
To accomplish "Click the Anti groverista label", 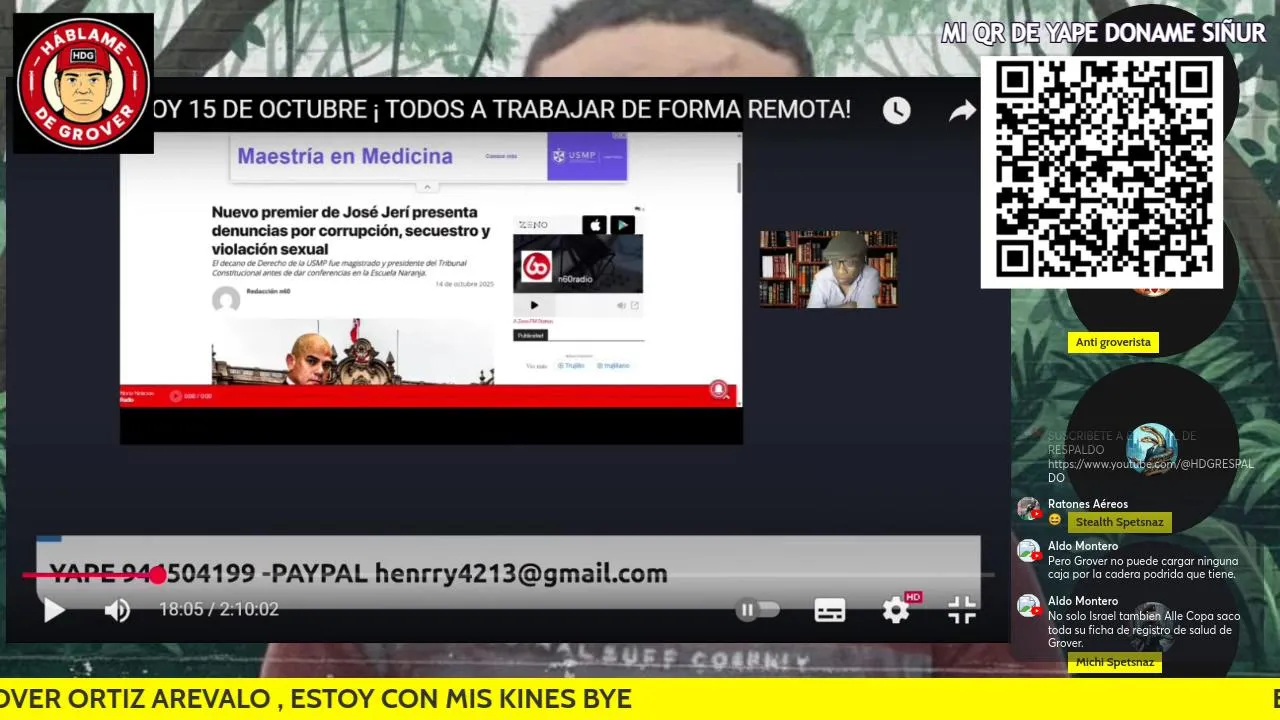I will coord(1113,342).
